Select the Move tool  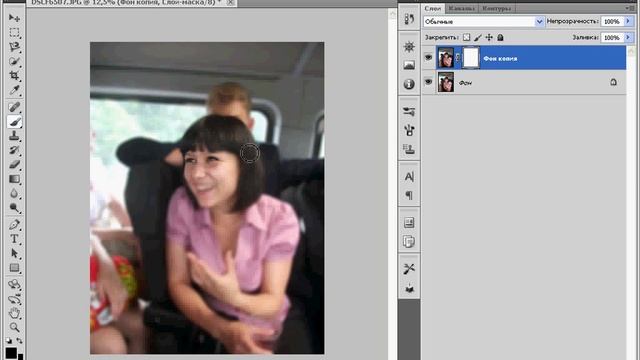click(x=14, y=18)
